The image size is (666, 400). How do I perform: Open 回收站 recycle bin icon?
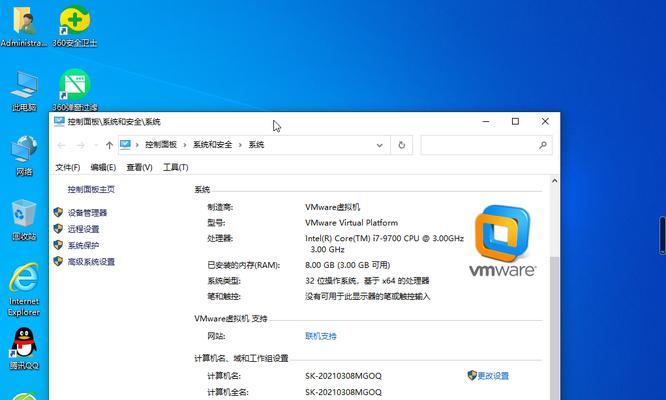tap(24, 220)
